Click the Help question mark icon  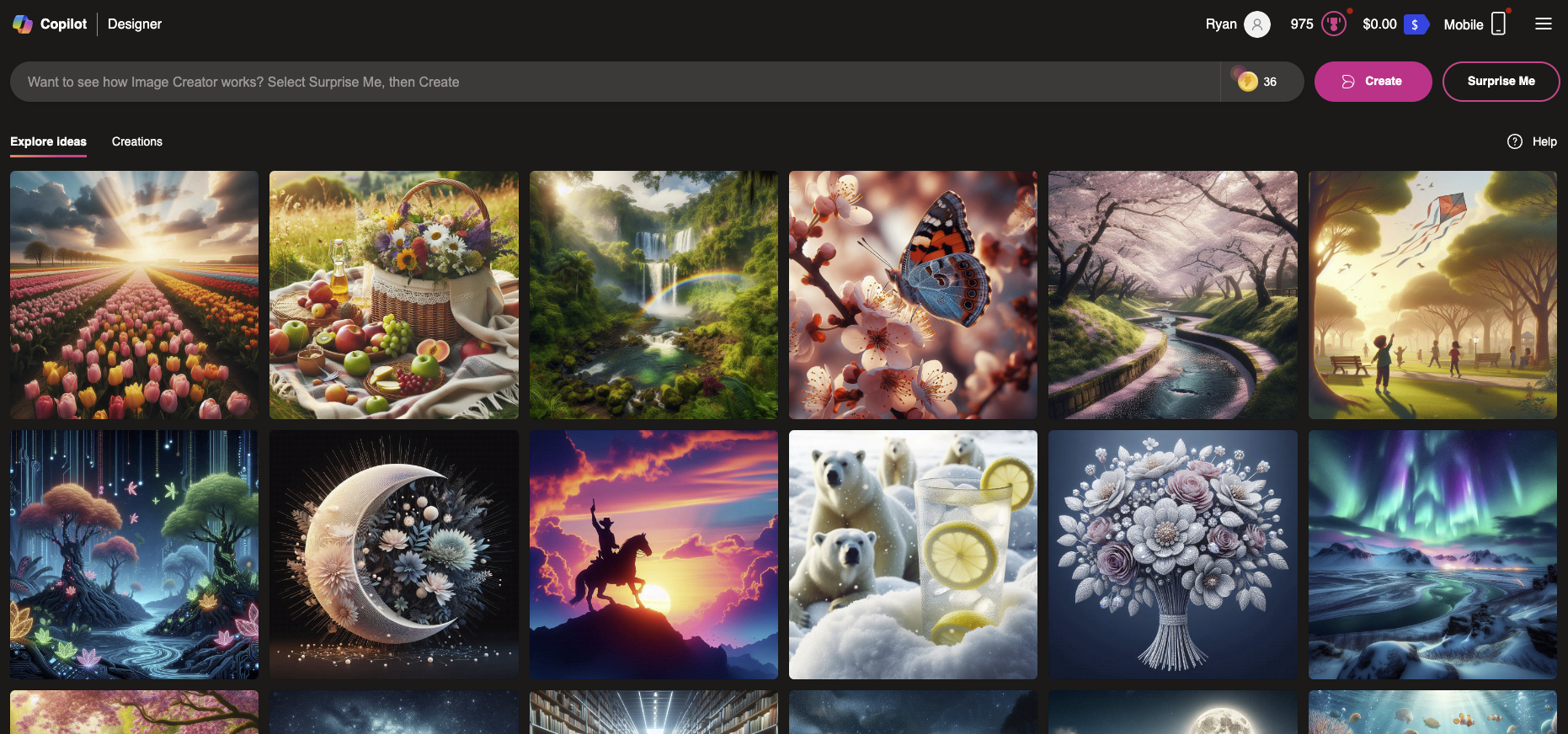point(1514,141)
